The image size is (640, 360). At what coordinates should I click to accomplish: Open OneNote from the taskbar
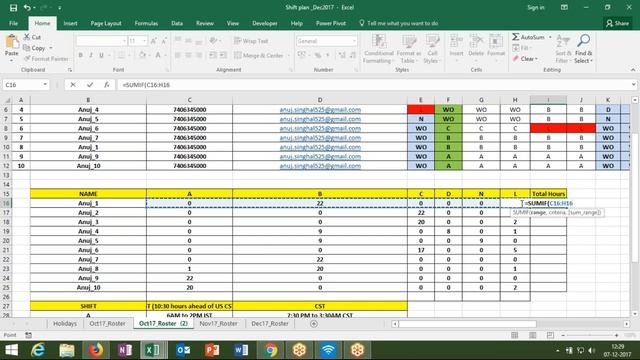[x=125, y=350]
